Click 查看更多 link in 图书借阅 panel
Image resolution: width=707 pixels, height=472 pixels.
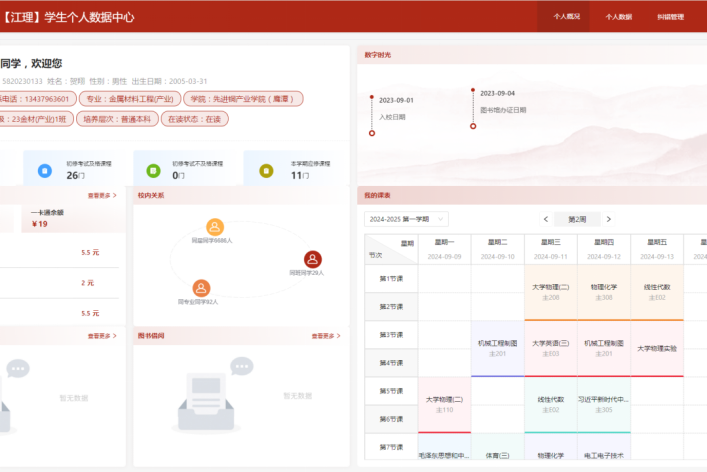pyautogui.click(x=327, y=336)
